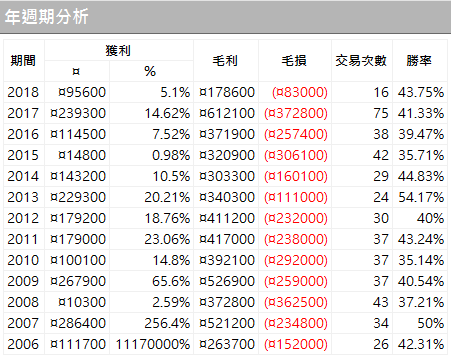Image resolution: width=451 pixels, height=360 pixels.
Task: Click the 毛損 column header
Action: pyautogui.click(x=295, y=61)
